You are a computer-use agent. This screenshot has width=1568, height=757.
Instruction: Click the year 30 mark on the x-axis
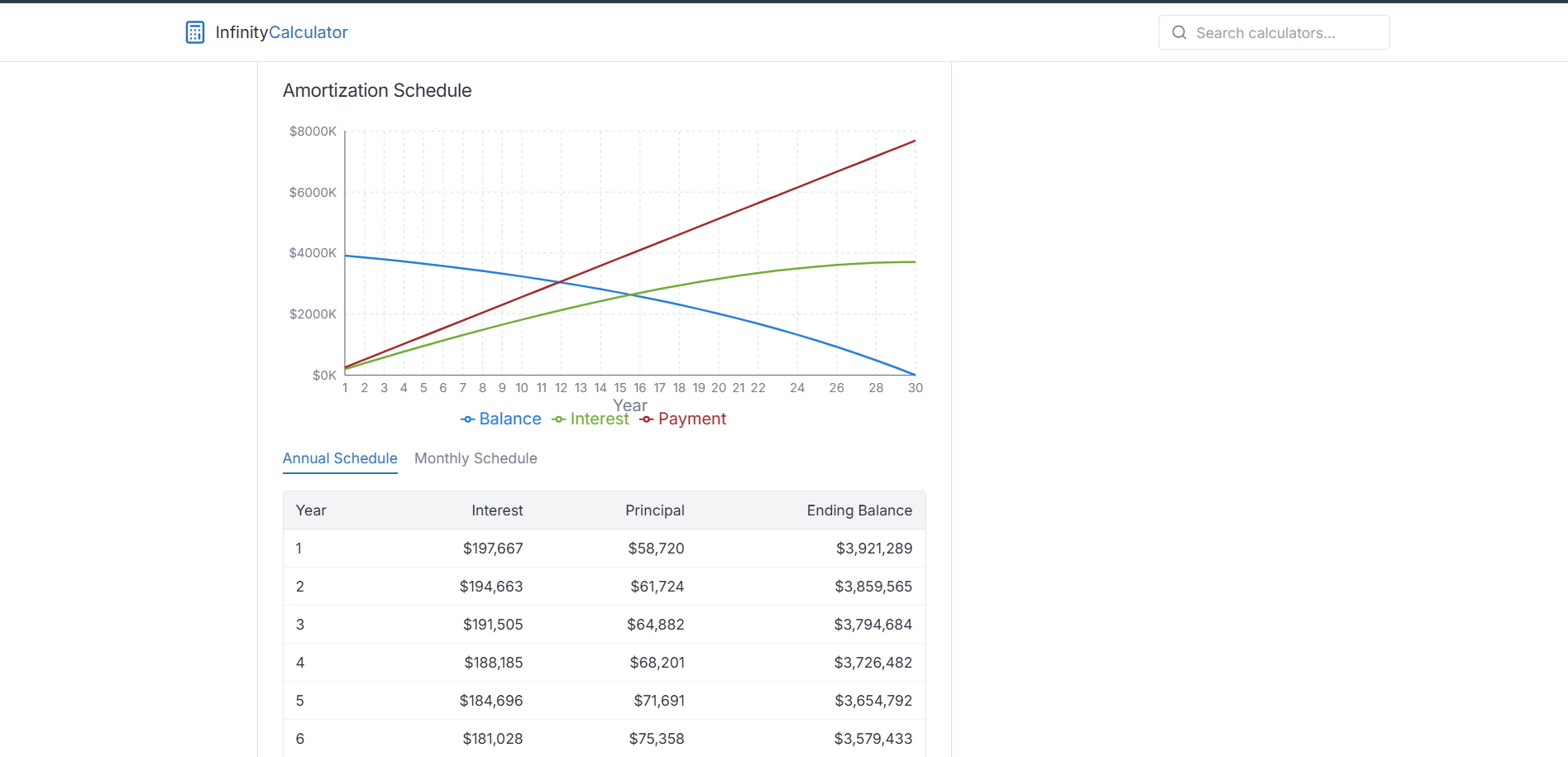(915, 387)
